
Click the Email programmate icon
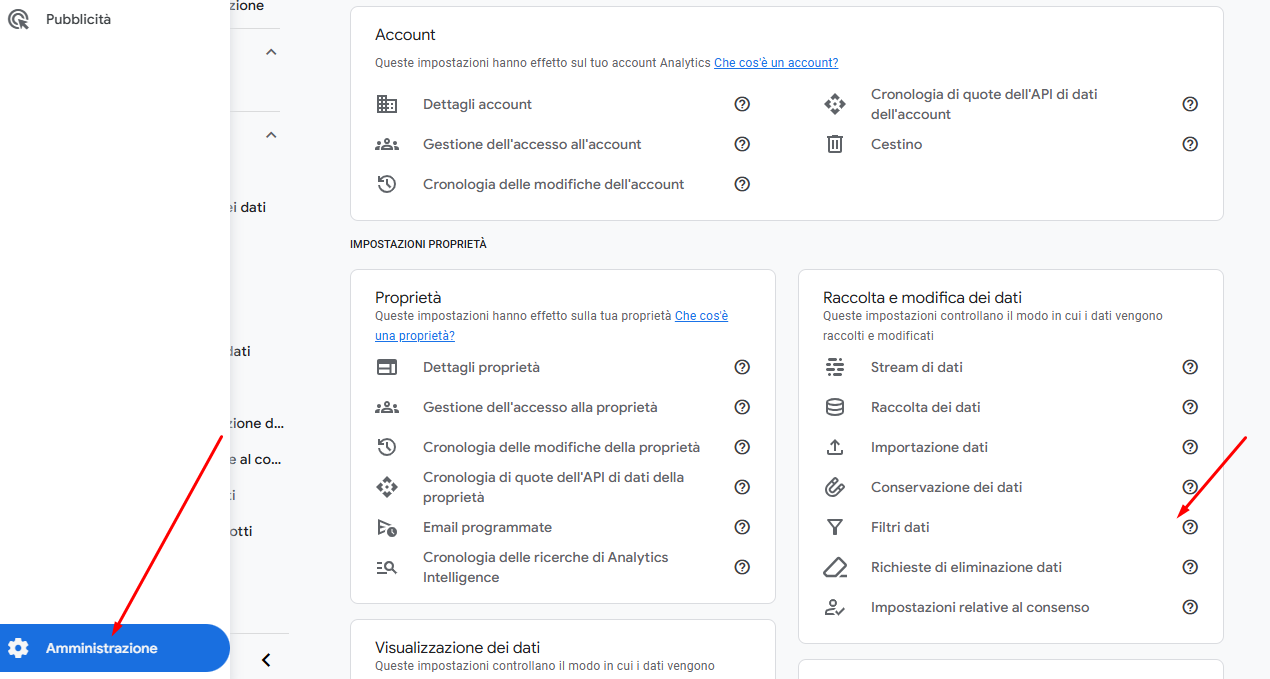[x=387, y=527]
